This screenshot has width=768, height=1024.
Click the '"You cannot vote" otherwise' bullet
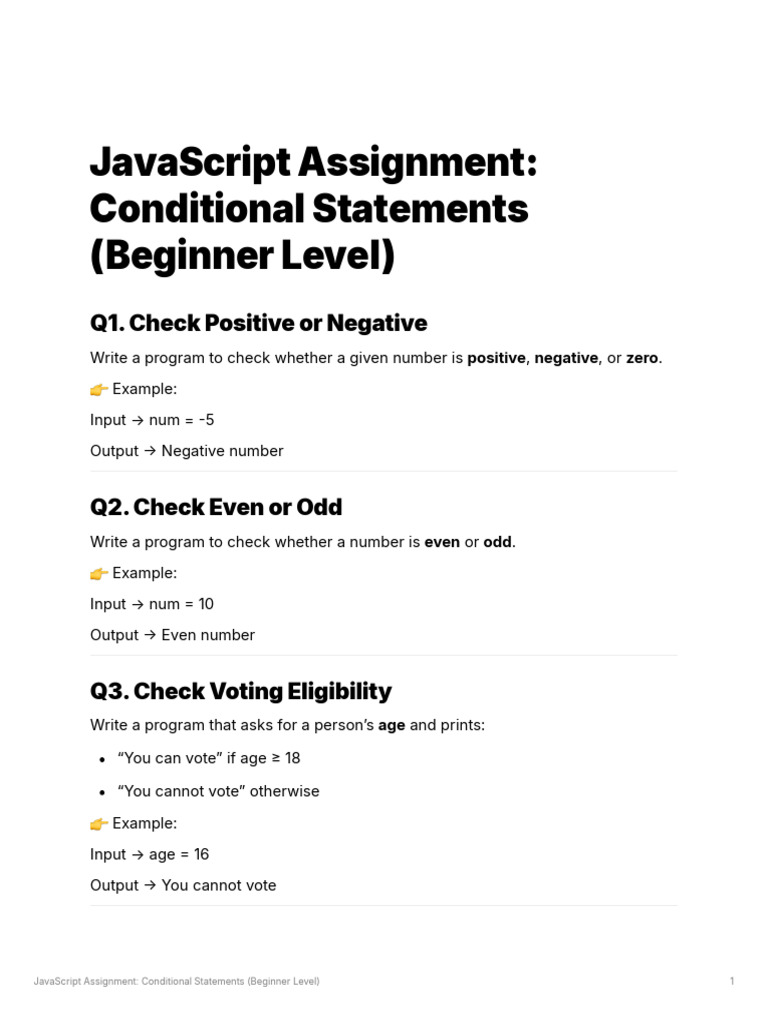coord(218,791)
